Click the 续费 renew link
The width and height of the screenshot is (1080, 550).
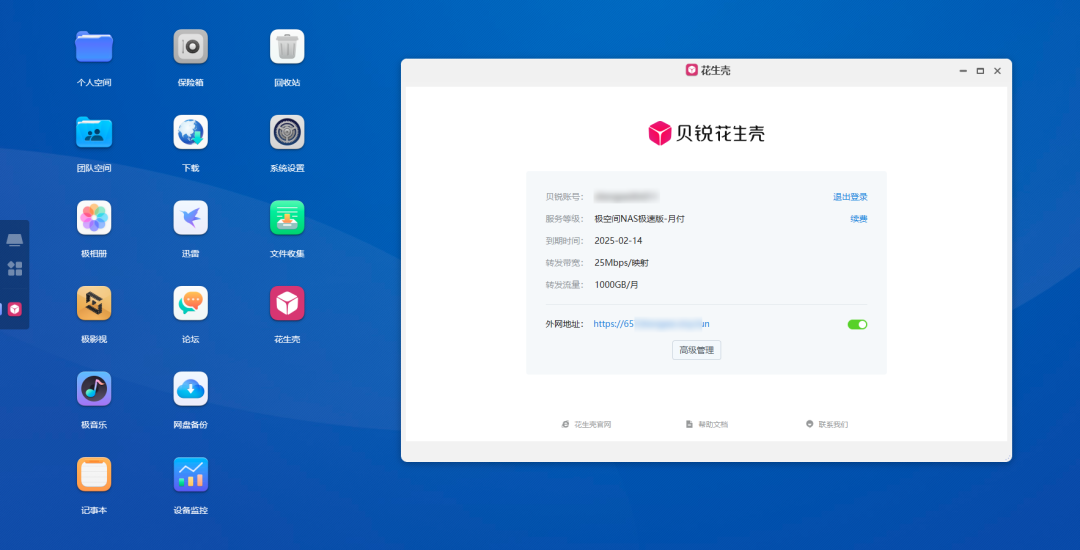tap(858, 219)
